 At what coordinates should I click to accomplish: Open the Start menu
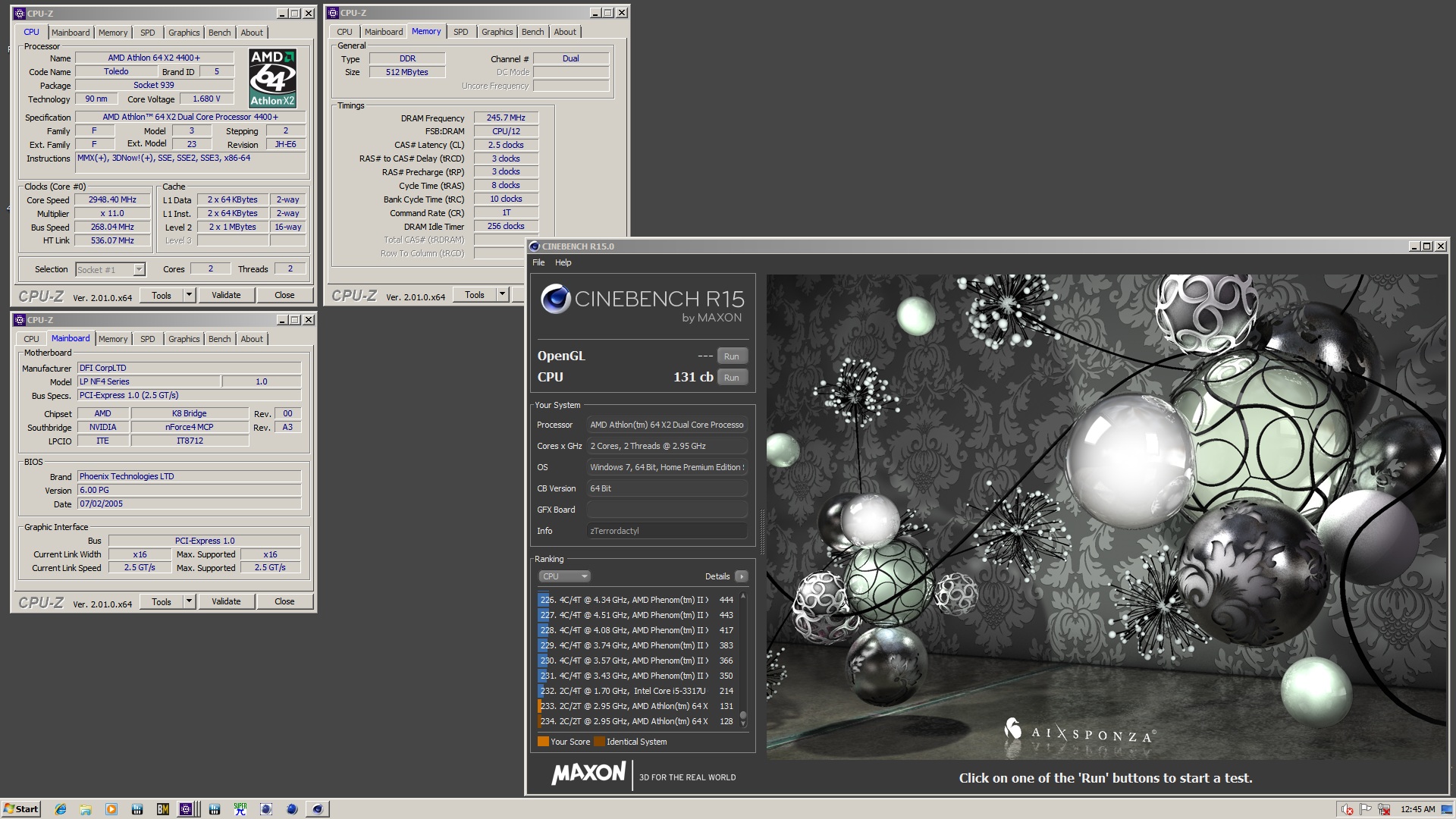point(20,809)
